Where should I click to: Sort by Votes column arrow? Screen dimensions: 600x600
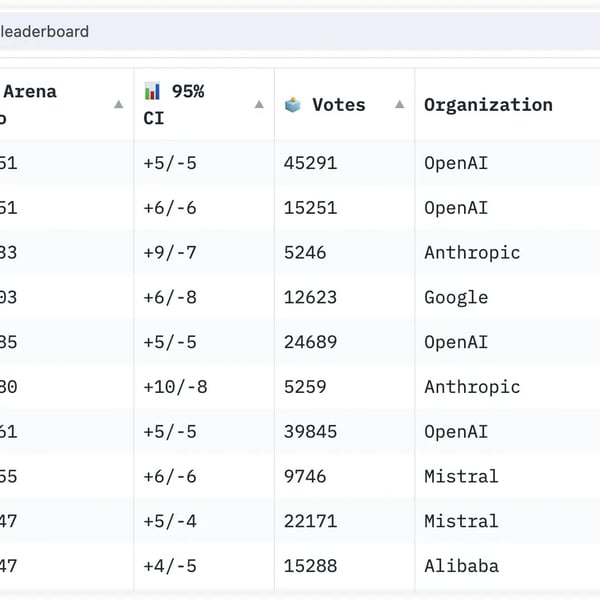click(x=399, y=104)
